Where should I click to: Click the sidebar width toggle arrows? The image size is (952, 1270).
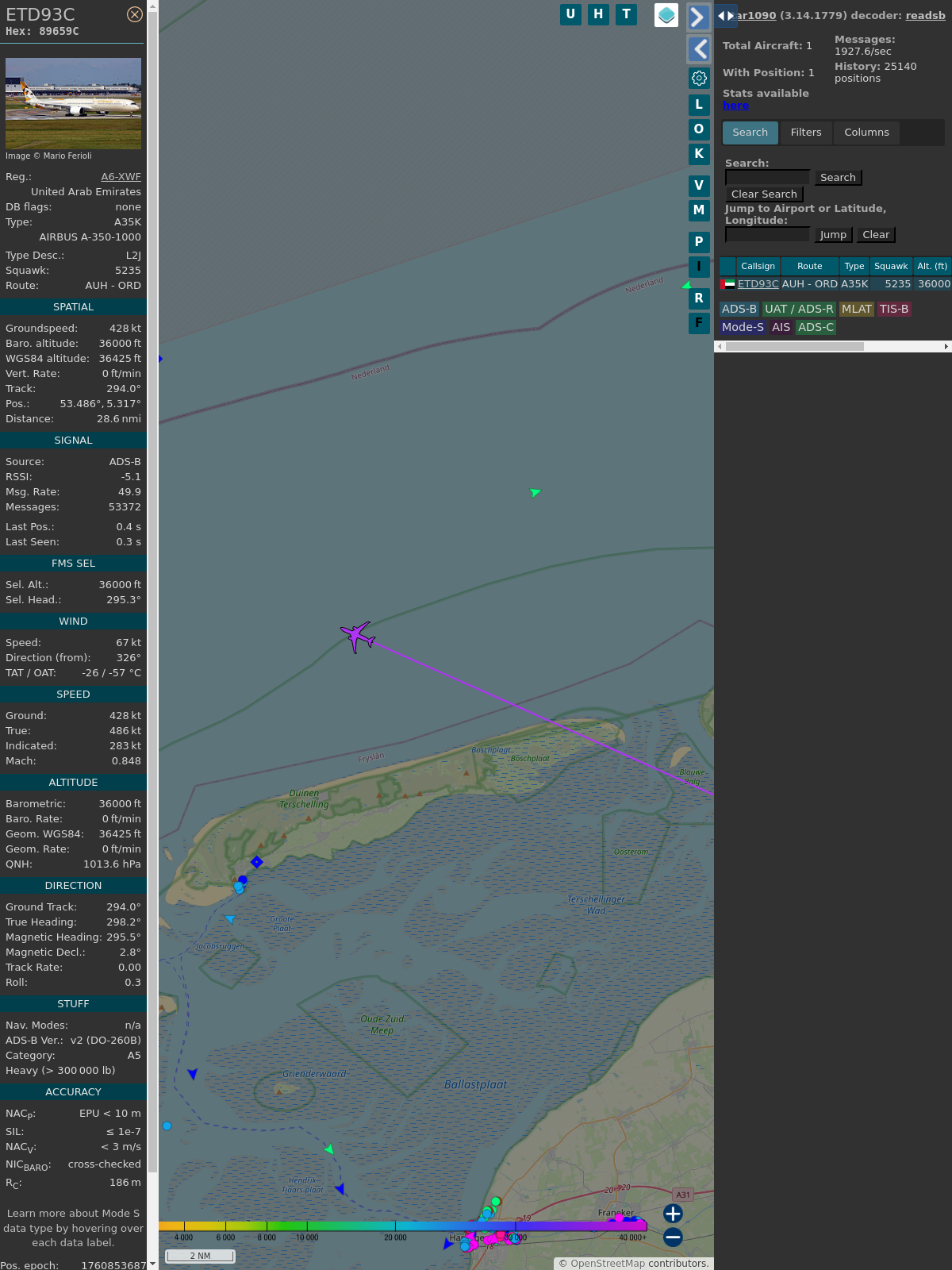[726, 15]
